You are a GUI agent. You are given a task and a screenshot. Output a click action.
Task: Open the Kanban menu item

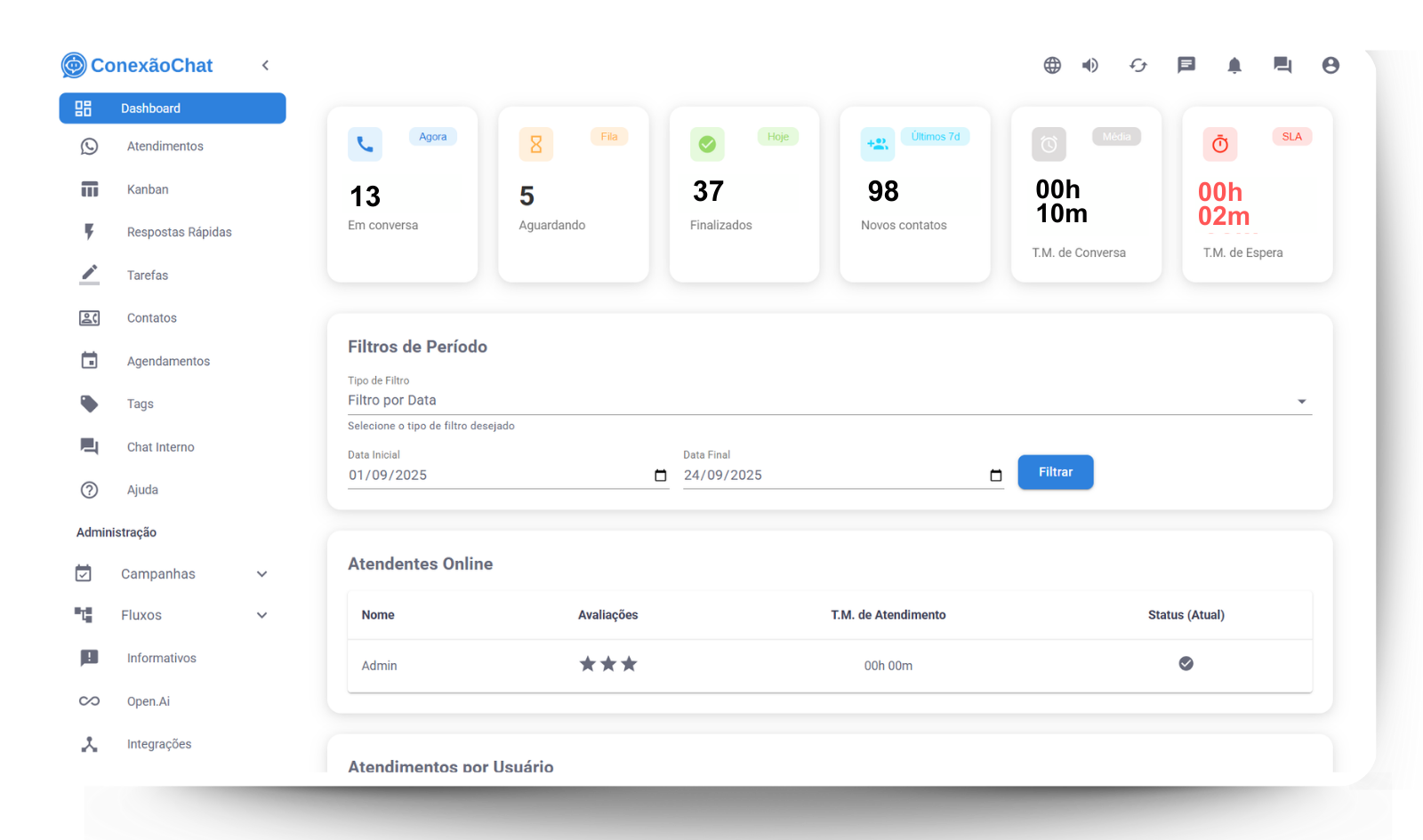coord(148,189)
